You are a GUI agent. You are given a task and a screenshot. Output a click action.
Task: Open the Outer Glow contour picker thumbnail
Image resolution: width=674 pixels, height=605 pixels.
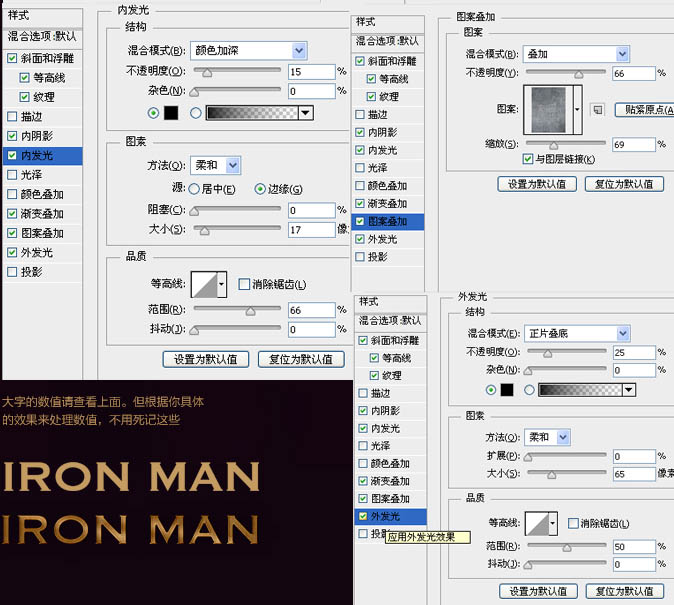(x=537, y=523)
